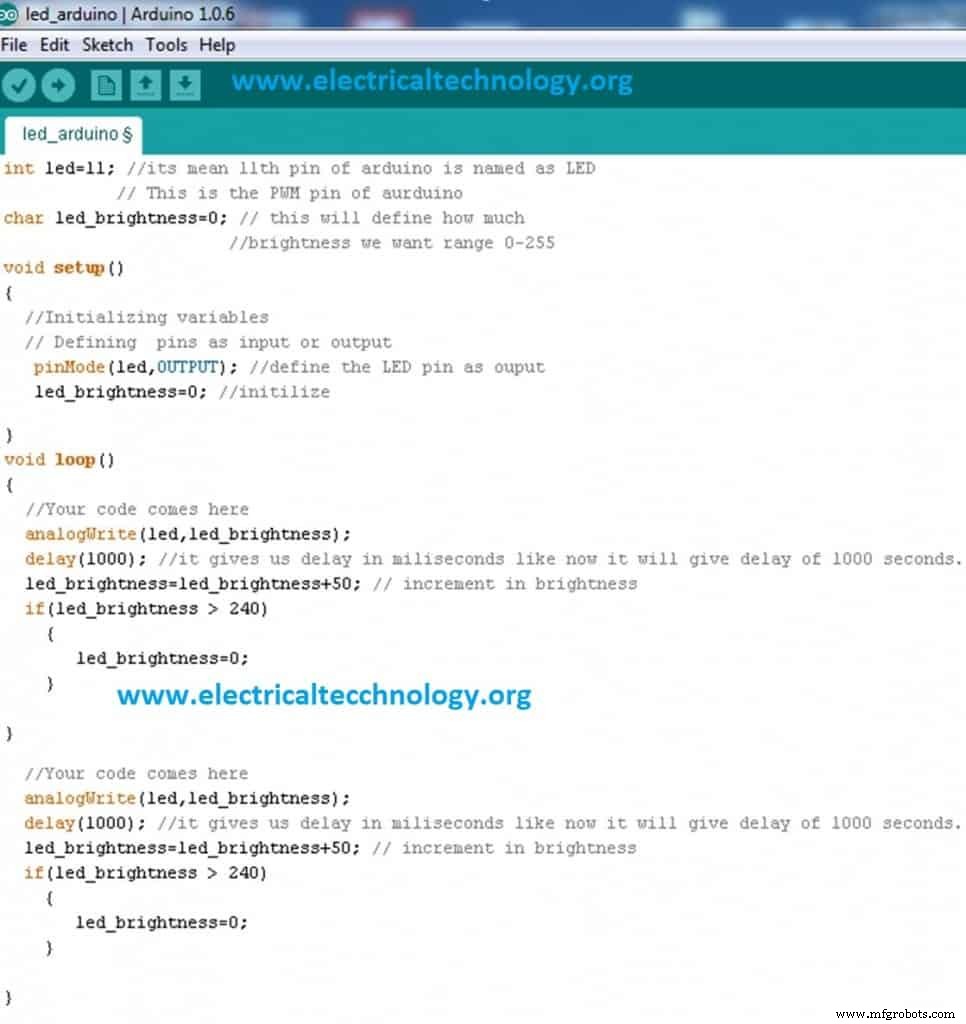966x1024 pixels.
Task: Click the www.mfgrobots.com text at bottom right
Action: [x=897, y=1014]
